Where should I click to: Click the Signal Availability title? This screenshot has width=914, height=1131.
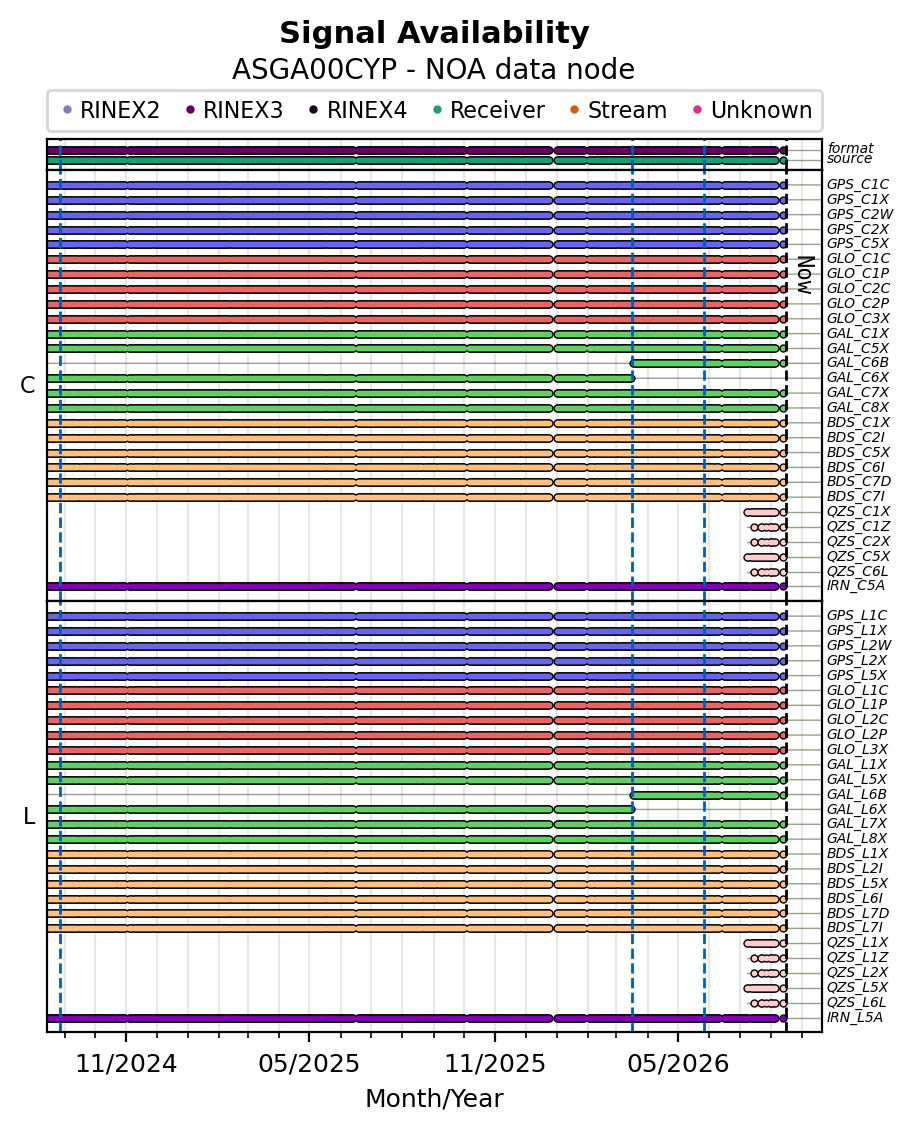(x=434, y=33)
